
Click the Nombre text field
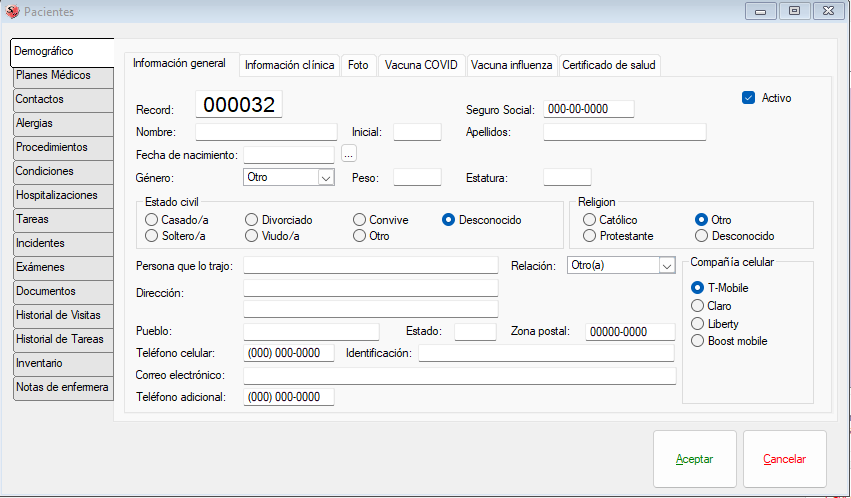266,132
